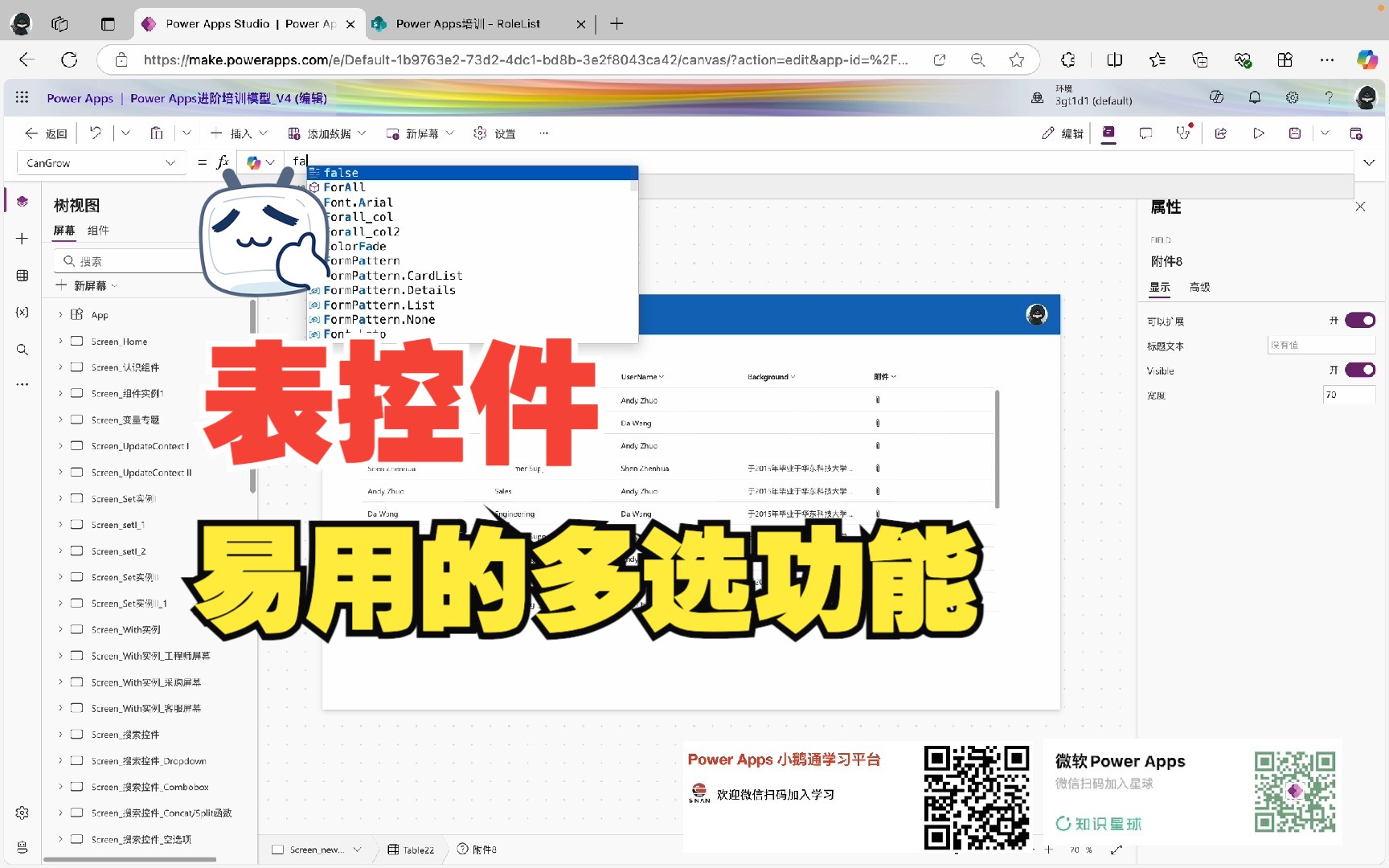The image size is (1389, 868).
Task: Click the Background column header in table
Action: coord(771,377)
